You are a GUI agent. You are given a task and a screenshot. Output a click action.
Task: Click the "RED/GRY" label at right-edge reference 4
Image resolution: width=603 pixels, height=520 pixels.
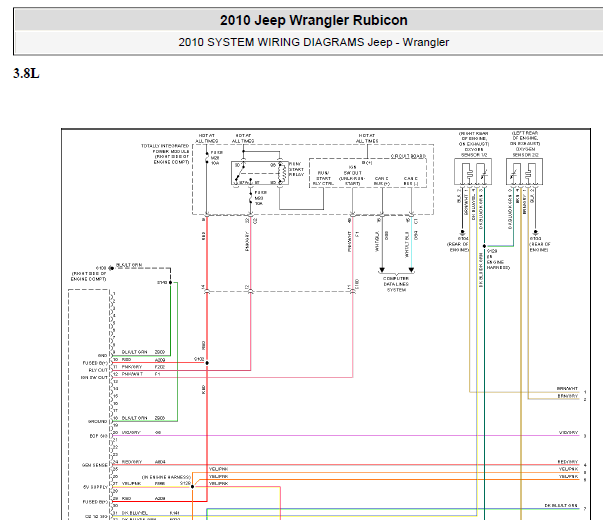click(x=568, y=462)
